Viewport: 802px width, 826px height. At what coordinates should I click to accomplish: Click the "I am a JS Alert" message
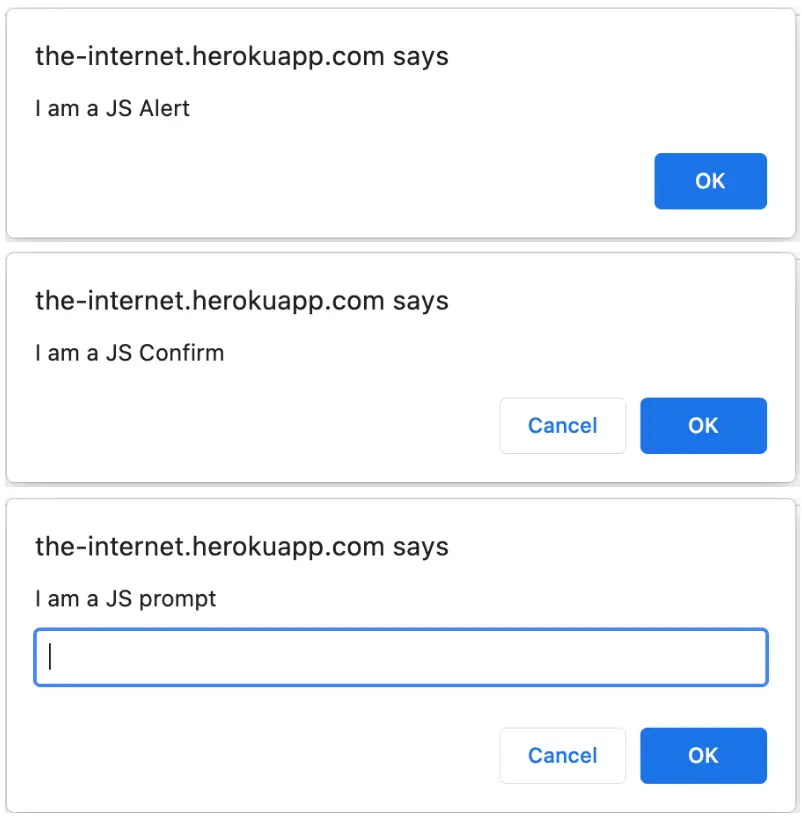point(112,108)
